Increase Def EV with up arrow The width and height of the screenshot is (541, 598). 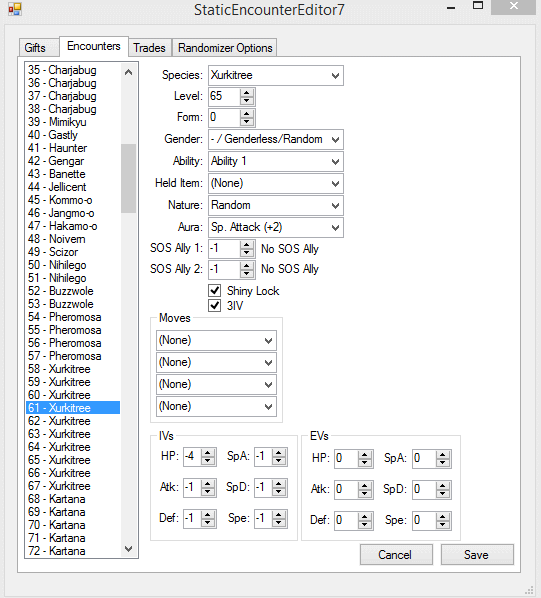pos(365,516)
